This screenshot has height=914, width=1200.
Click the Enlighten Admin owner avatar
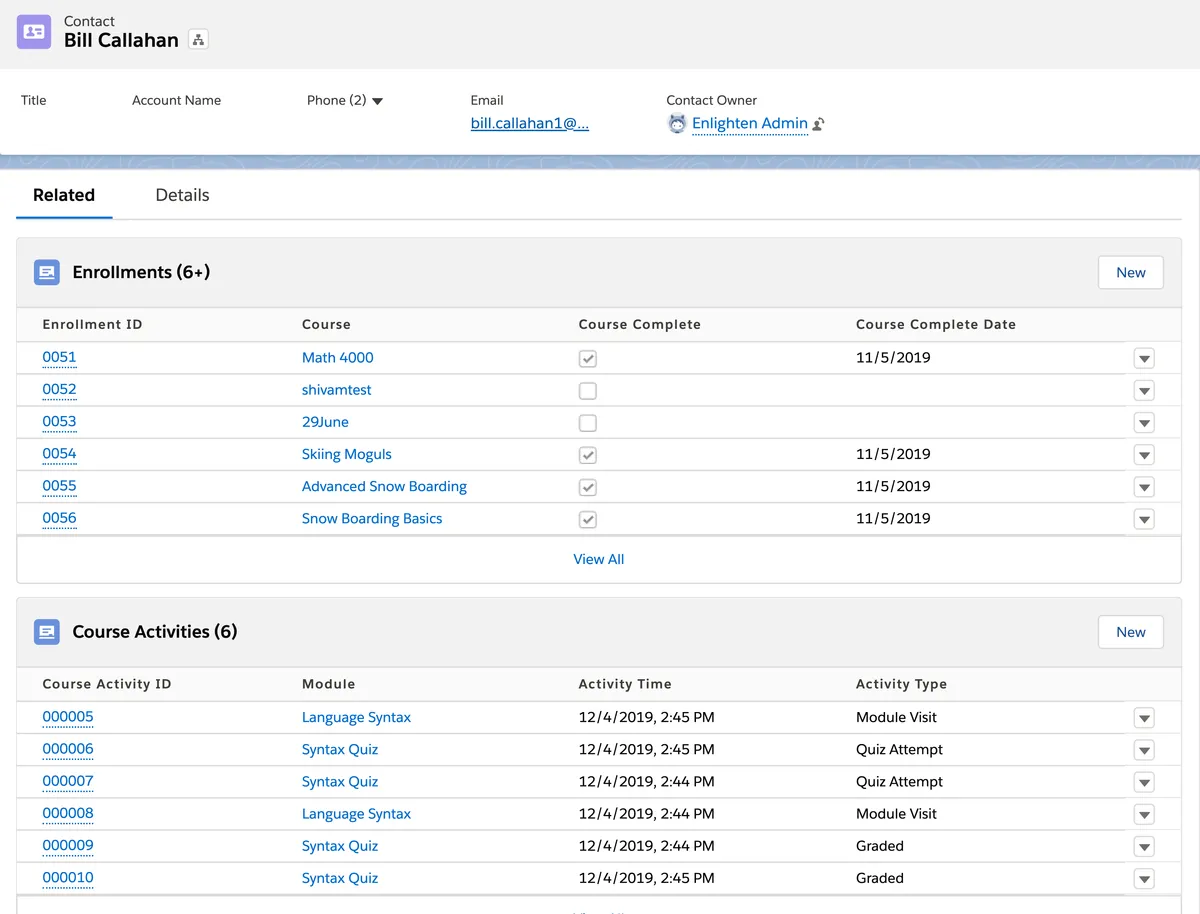pyautogui.click(x=677, y=124)
